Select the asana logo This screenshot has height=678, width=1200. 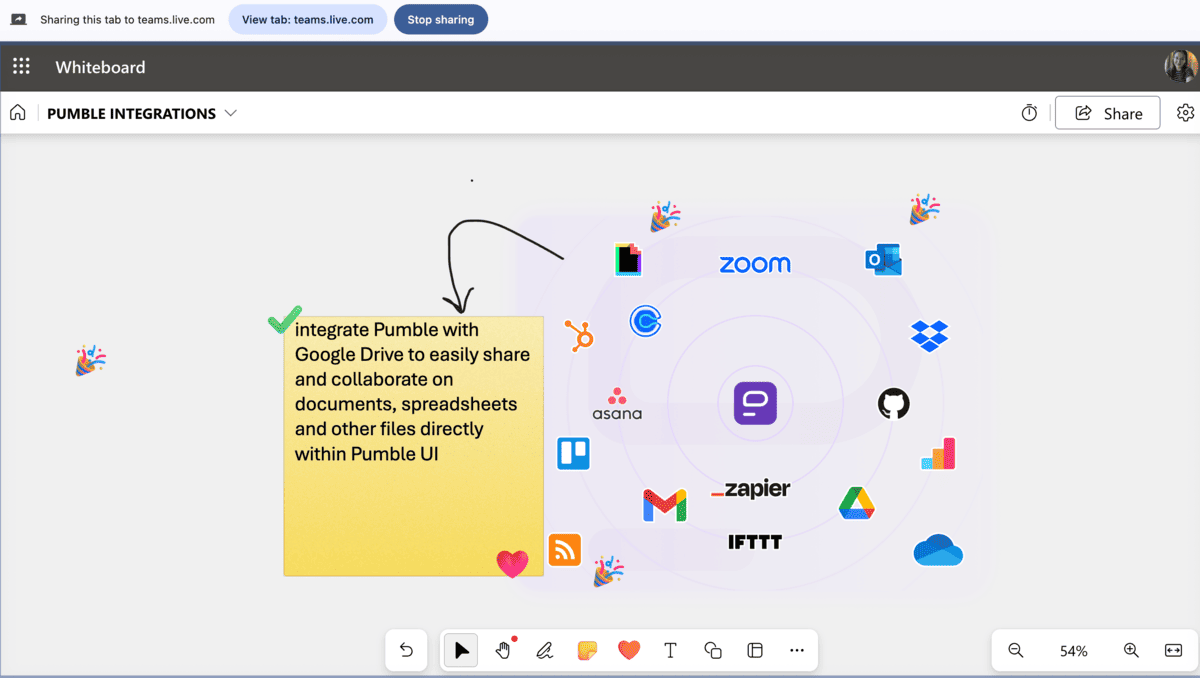click(x=617, y=403)
